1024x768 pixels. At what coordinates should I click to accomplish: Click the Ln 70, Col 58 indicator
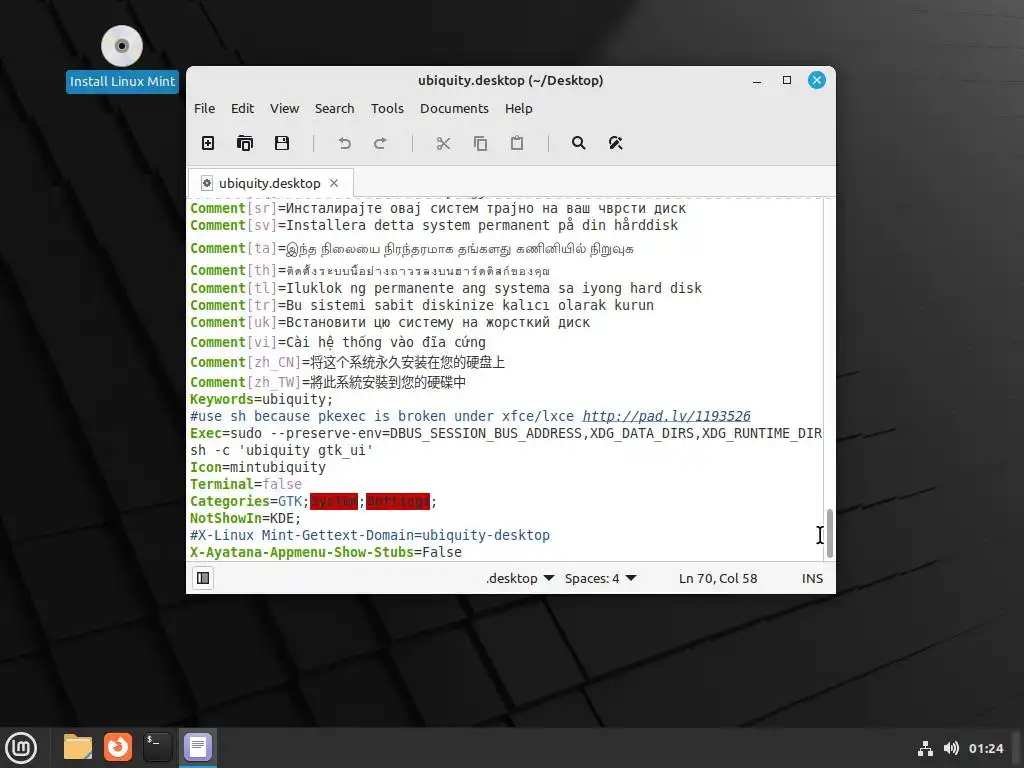click(x=718, y=579)
